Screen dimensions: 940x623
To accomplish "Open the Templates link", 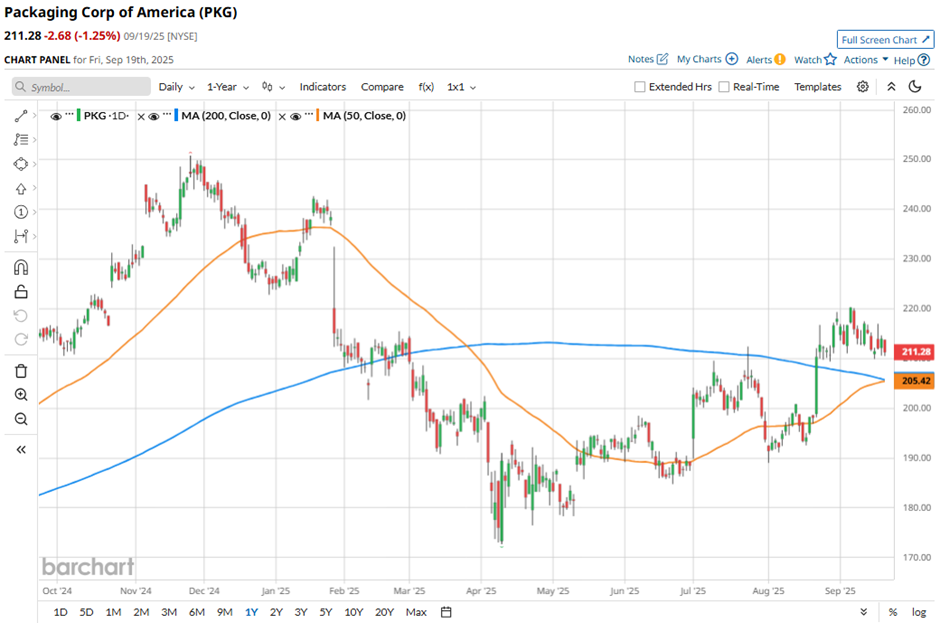I will (x=817, y=87).
